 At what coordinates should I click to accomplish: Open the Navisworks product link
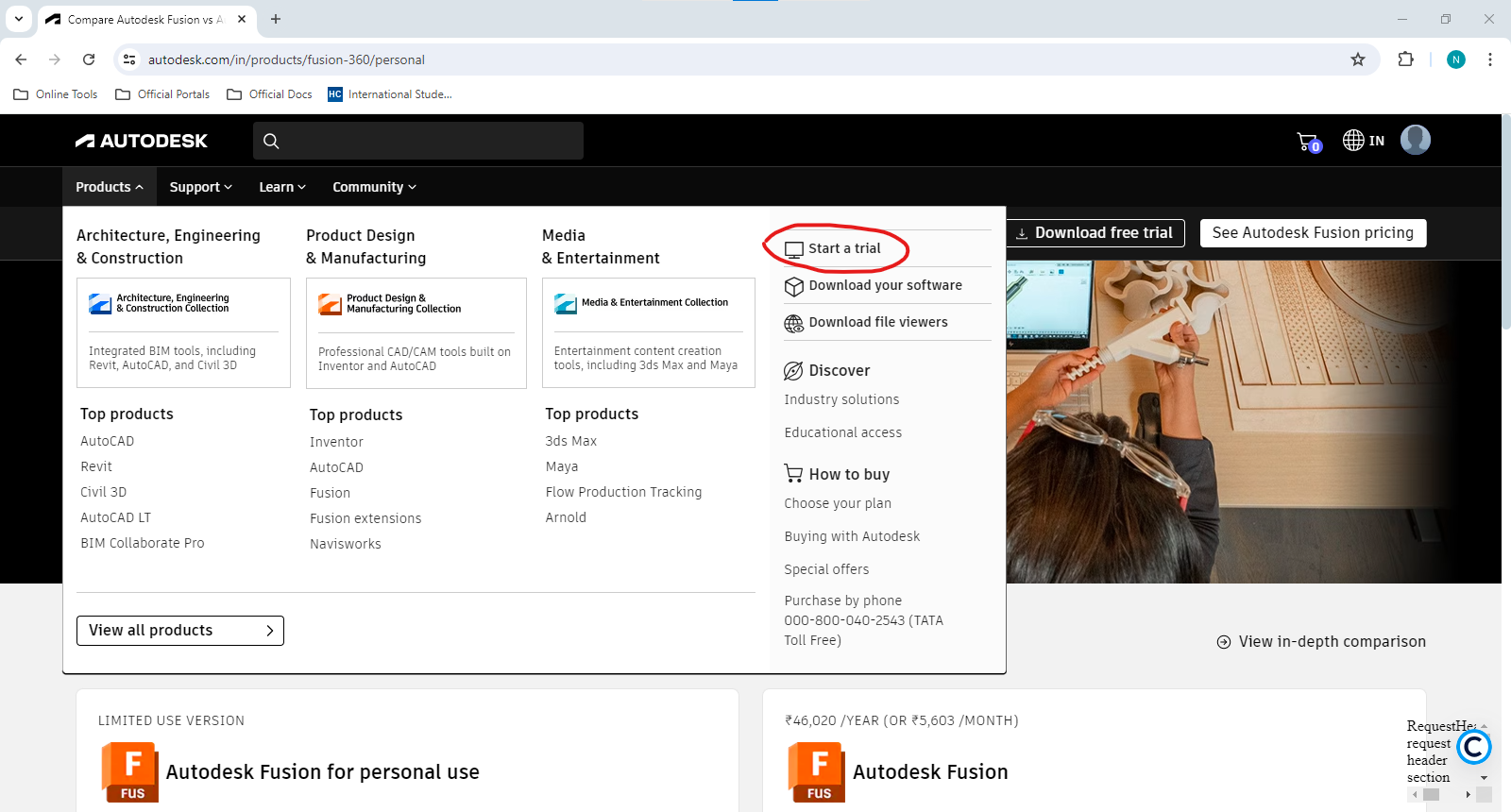point(346,544)
